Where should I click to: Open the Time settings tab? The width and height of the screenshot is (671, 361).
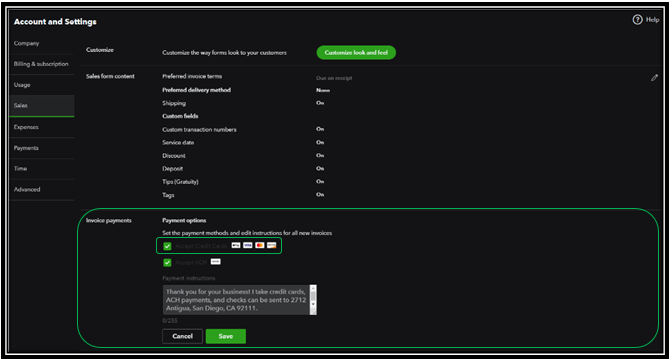tap(42, 169)
